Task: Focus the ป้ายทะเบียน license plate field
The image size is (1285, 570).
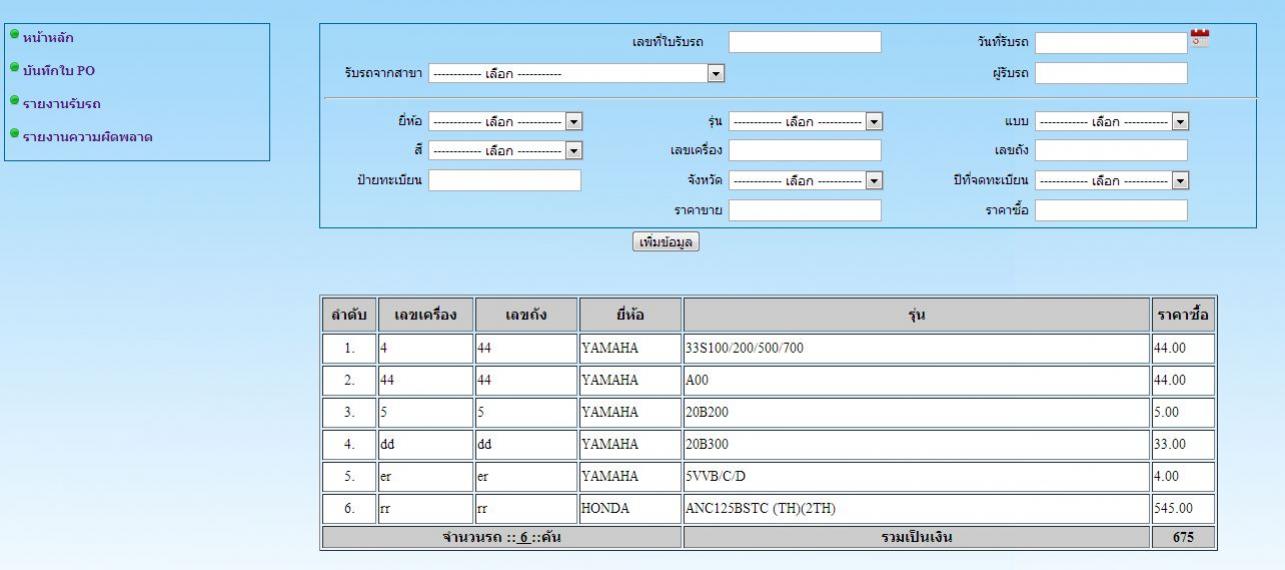Action: [x=505, y=180]
